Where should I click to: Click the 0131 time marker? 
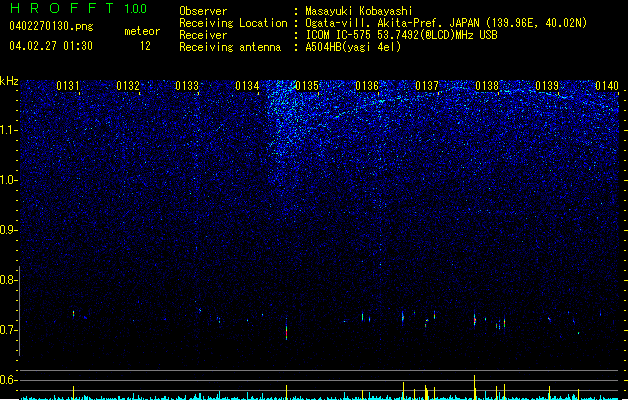[68, 86]
